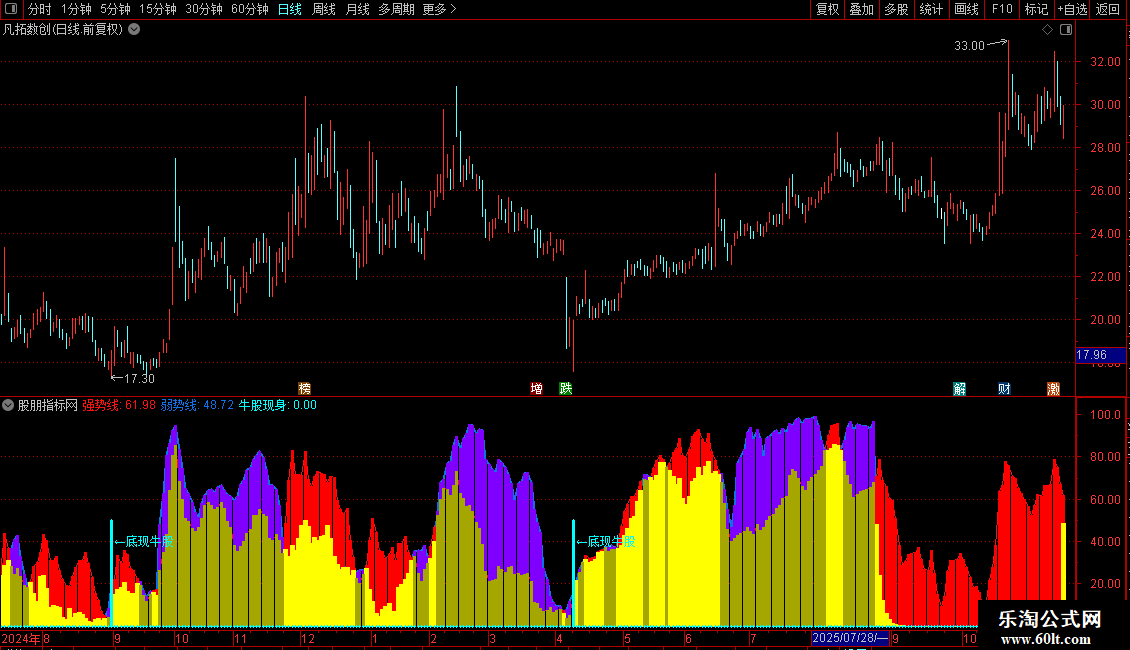The image size is (1130, 650).
Task: Select the 60分钟 period tab
Action: pos(249,9)
